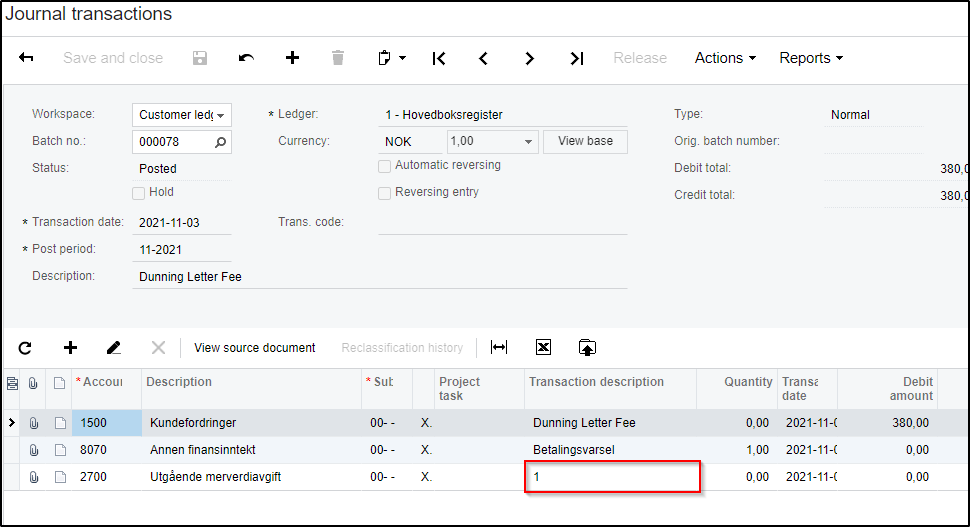Jump to last record
This screenshot has height=527, width=970.
coord(577,58)
